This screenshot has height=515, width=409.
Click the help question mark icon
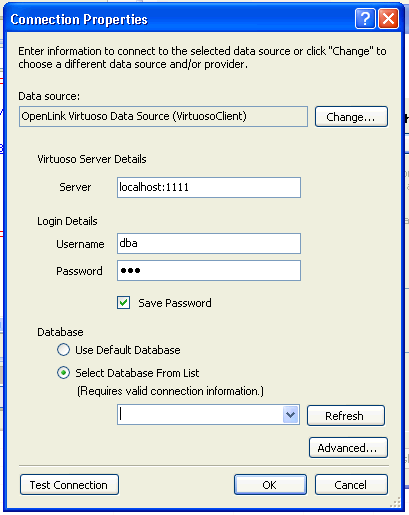[x=365, y=19]
